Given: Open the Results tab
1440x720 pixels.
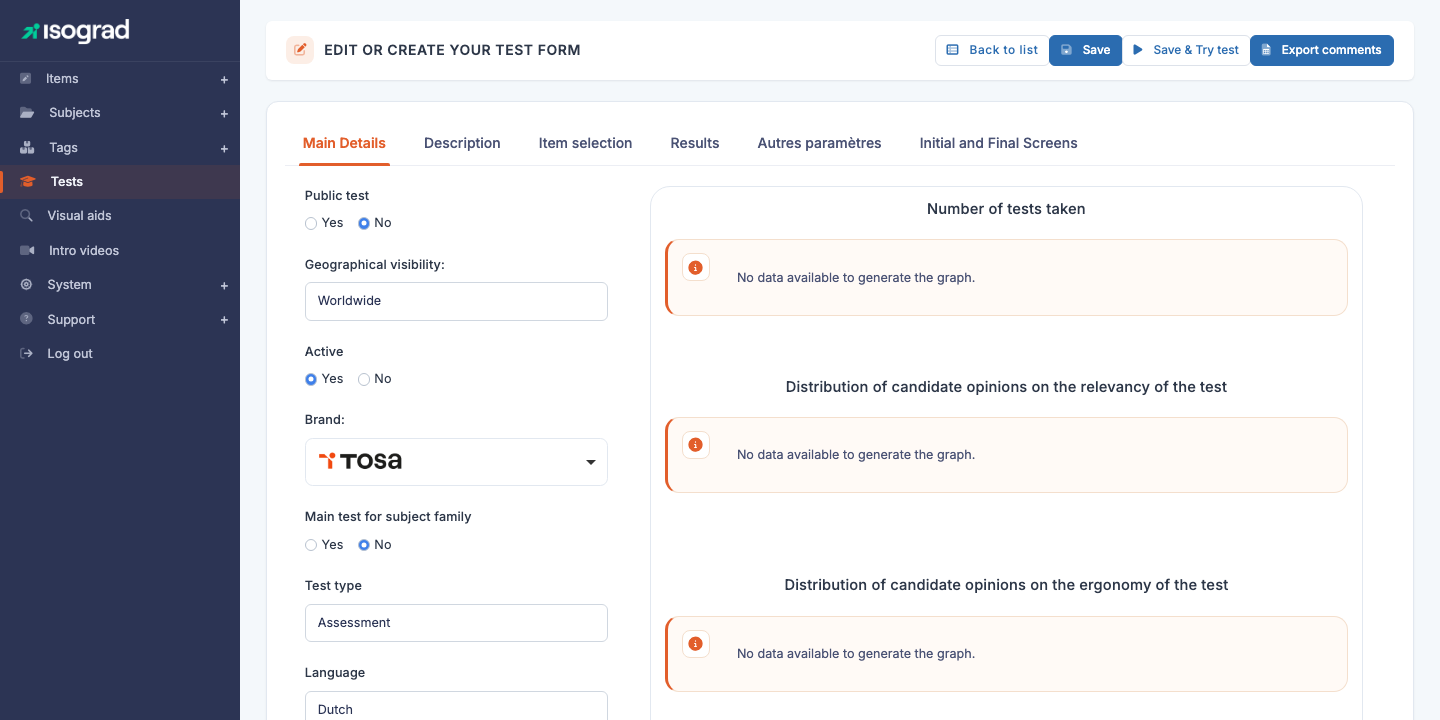Looking at the screenshot, I should point(695,143).
